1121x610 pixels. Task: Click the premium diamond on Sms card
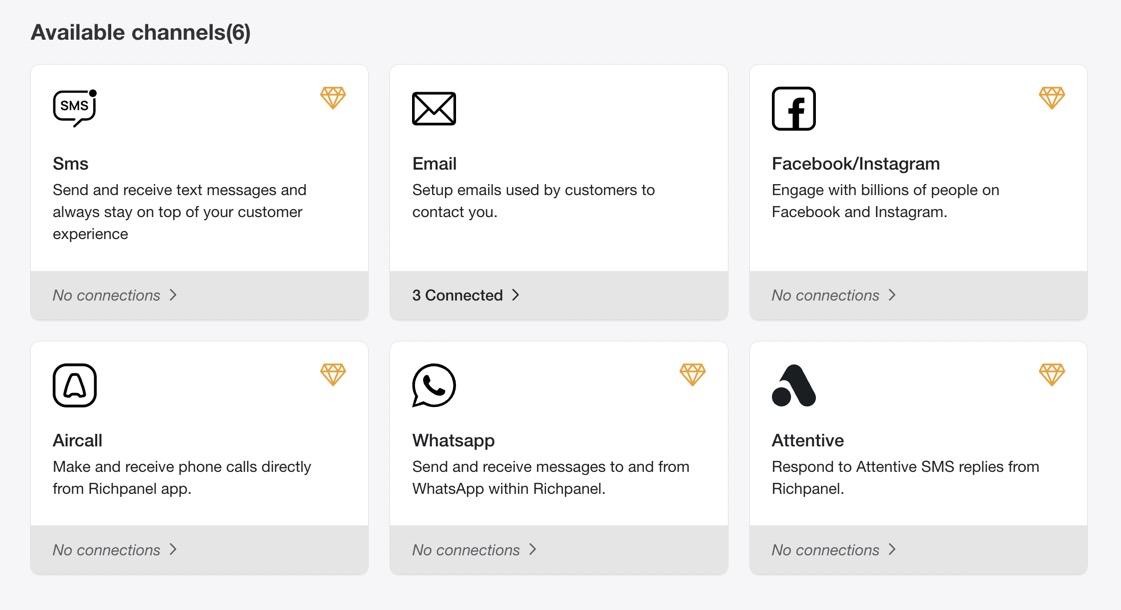pyautogui.click(x=333, y=97)
